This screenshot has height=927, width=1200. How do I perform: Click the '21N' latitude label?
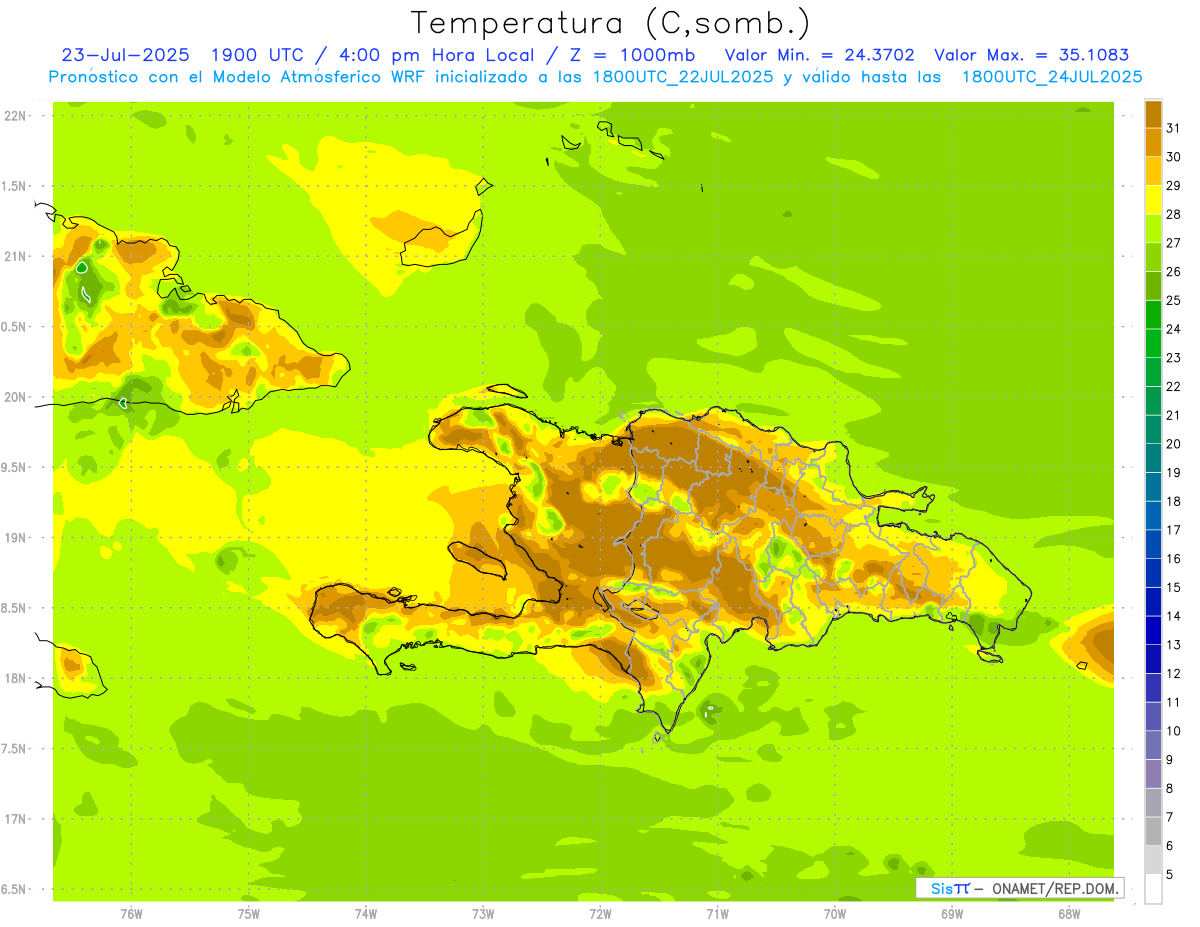click(x=15, y=257)
